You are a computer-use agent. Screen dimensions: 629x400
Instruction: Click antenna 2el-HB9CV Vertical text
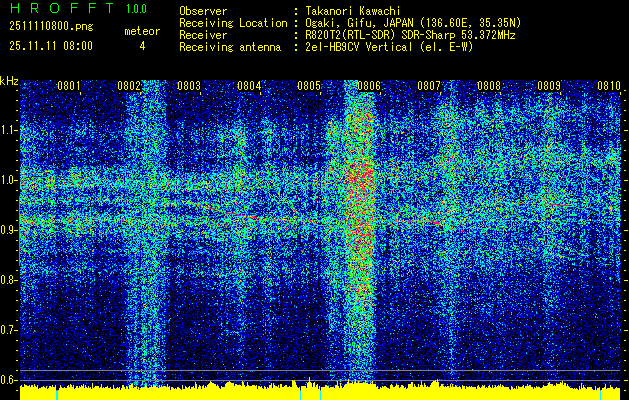tap(389, 47)
